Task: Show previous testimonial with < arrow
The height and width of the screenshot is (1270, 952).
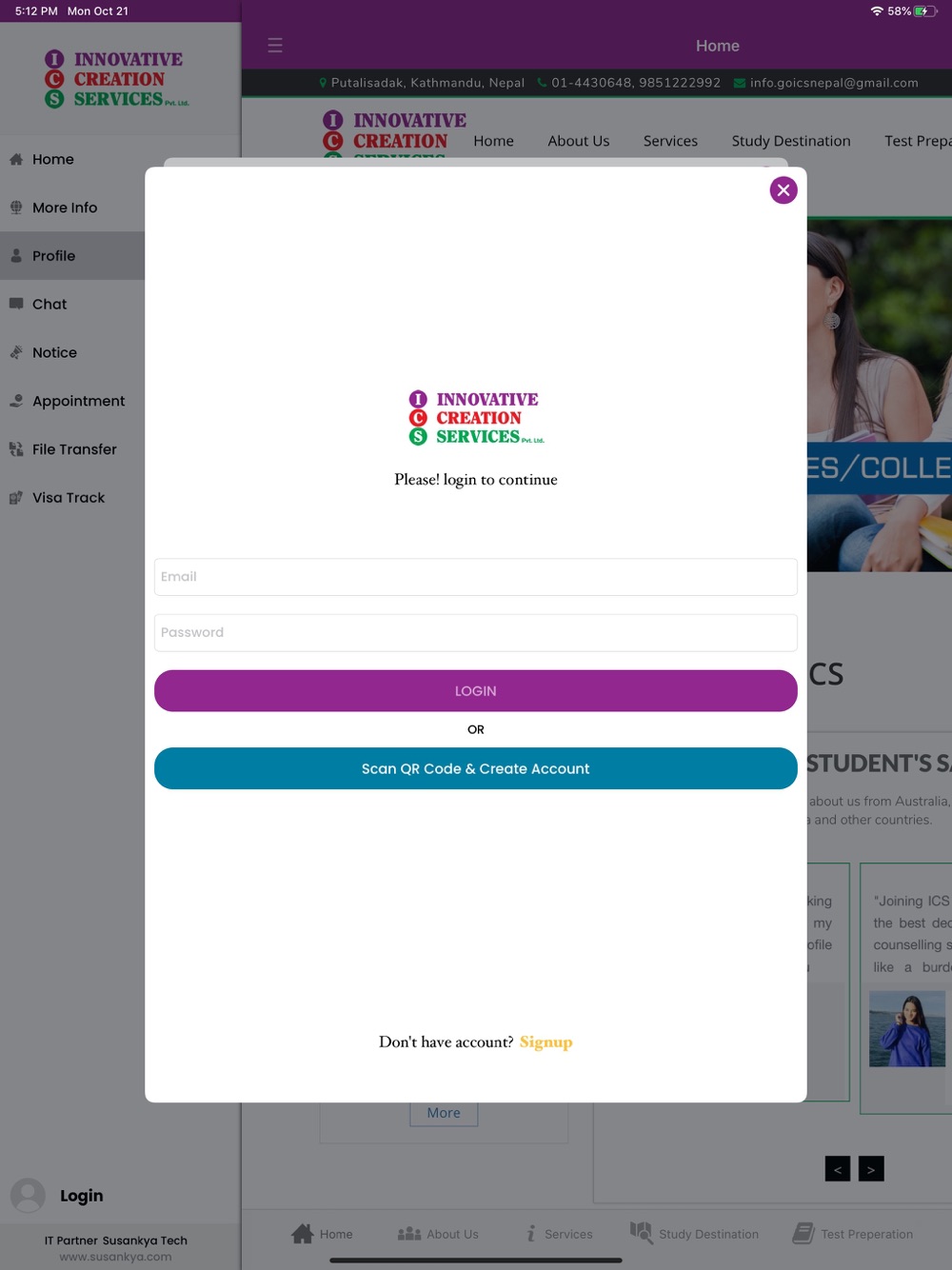Action: (838, 1169)
